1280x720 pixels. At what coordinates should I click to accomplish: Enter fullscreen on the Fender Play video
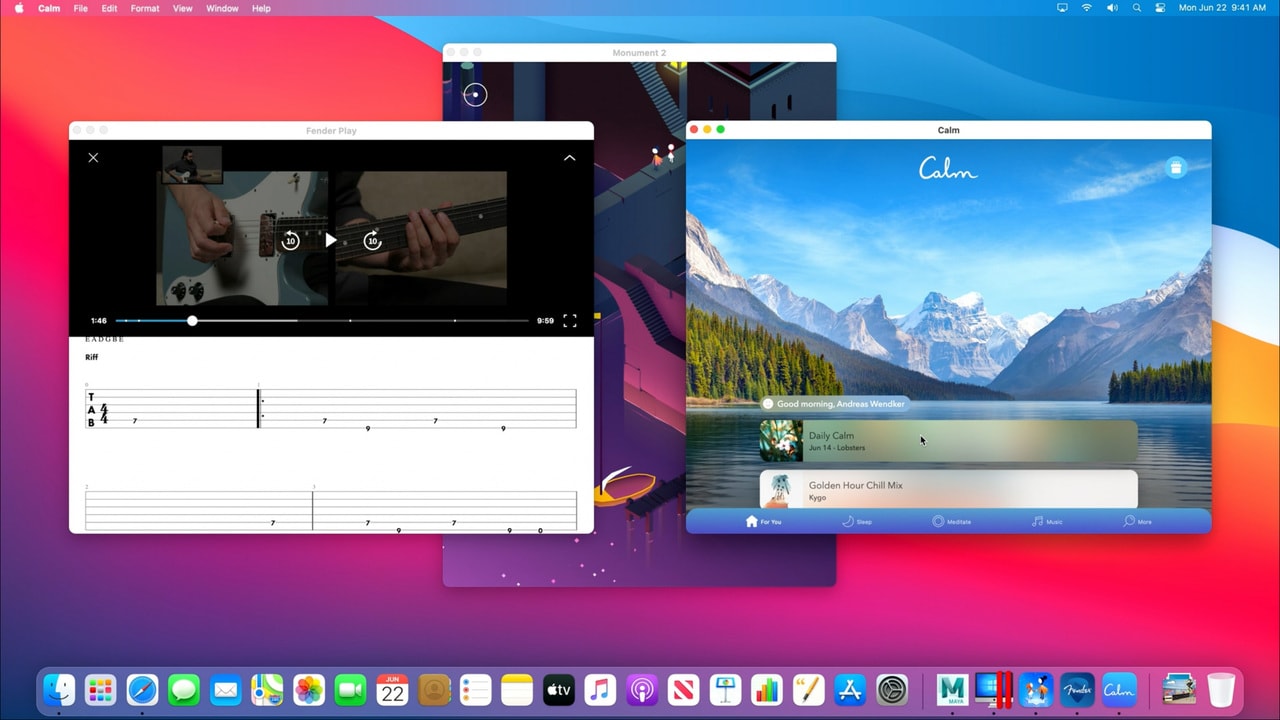tap(570, 321)
